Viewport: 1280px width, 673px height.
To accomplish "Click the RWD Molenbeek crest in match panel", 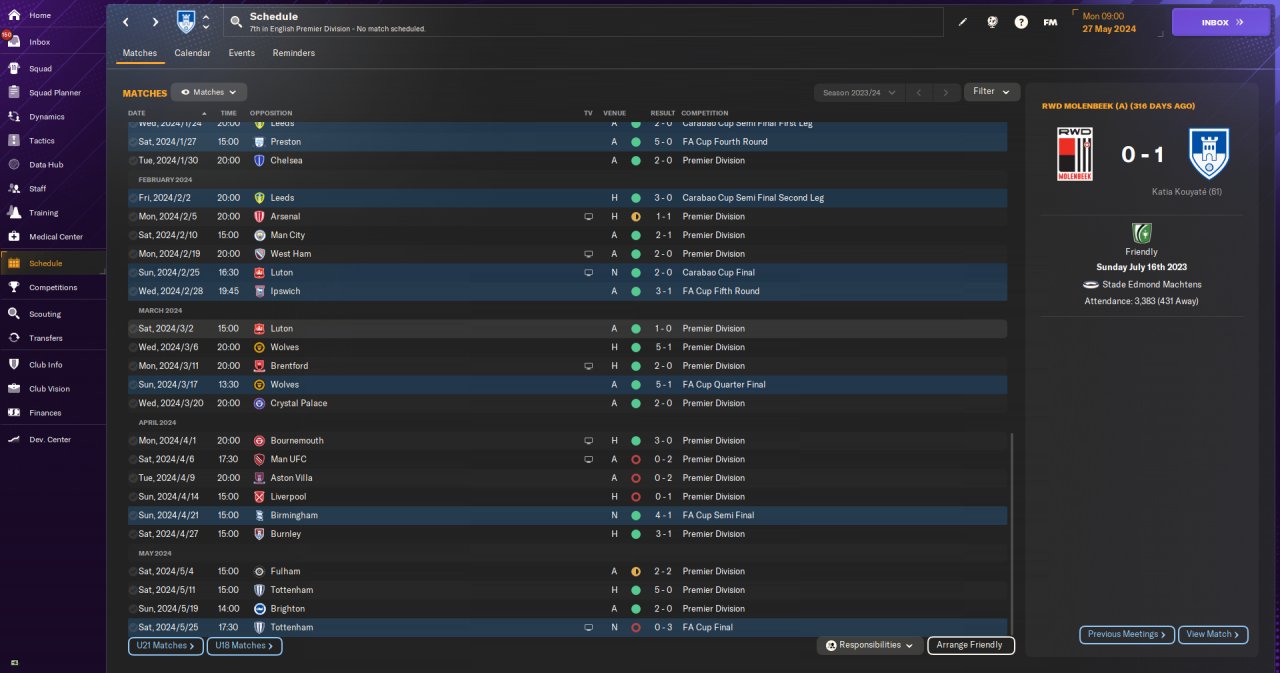I will tap(1075, 155).
